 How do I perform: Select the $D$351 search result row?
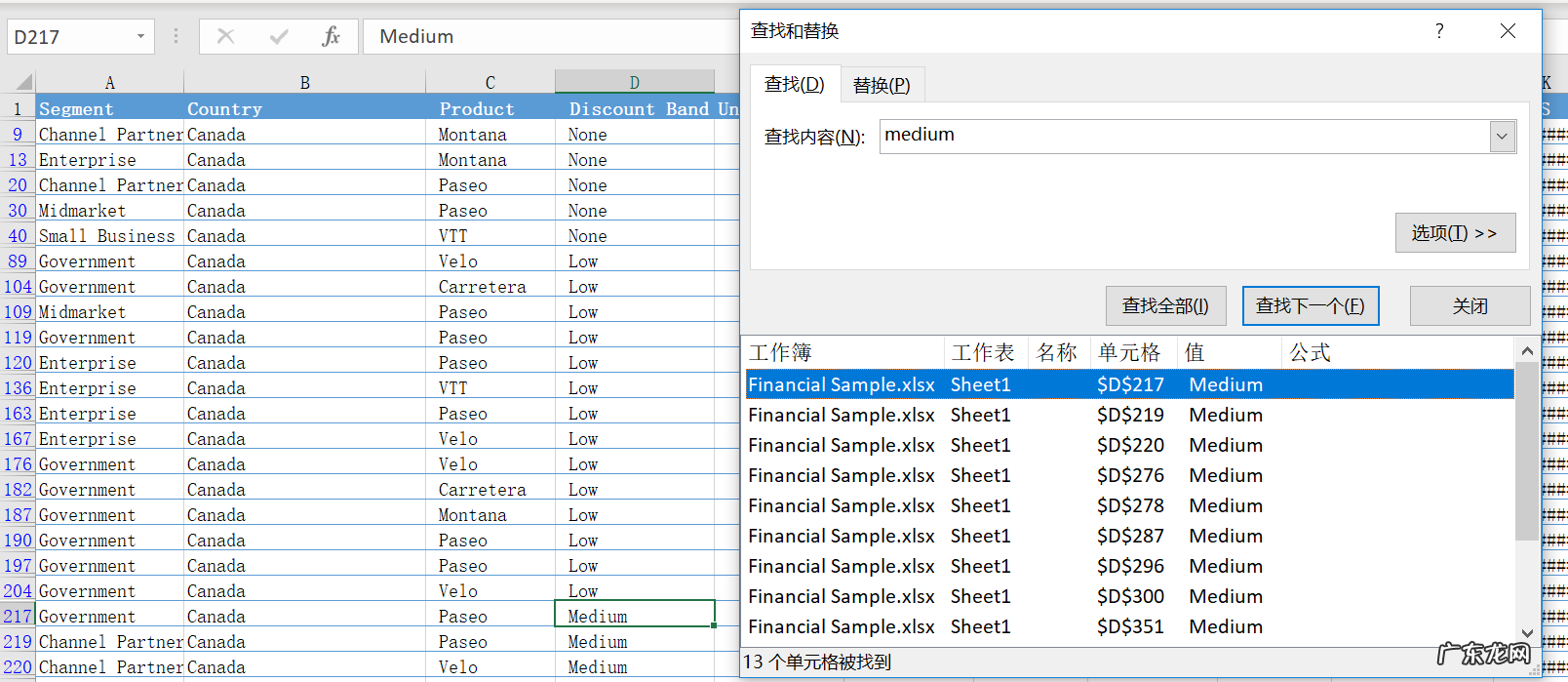[1129, 627]
